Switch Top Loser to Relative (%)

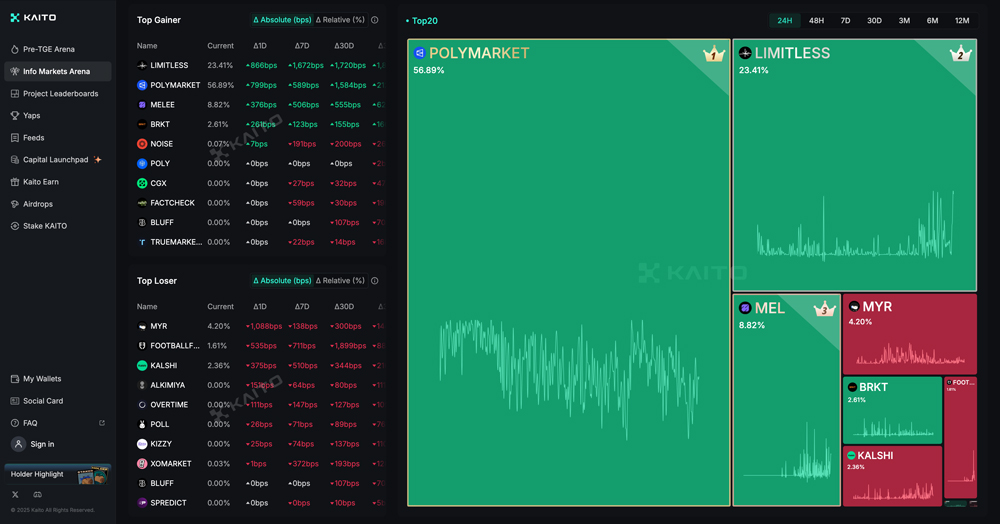pyautogui.click(x=340, y=281)
